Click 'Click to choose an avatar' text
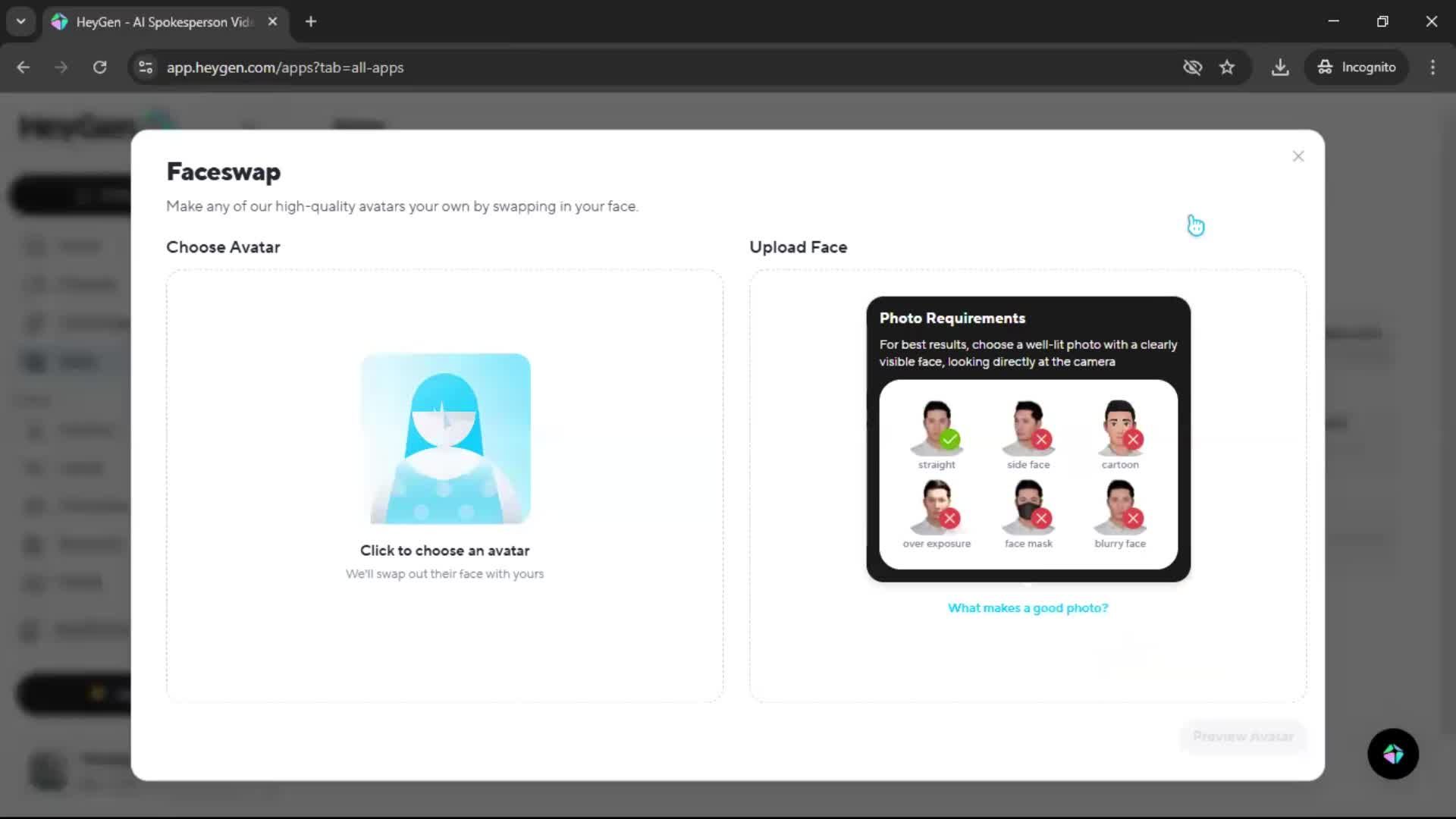Viewport: 1456px width, 819px height. (x=444, y=551)
